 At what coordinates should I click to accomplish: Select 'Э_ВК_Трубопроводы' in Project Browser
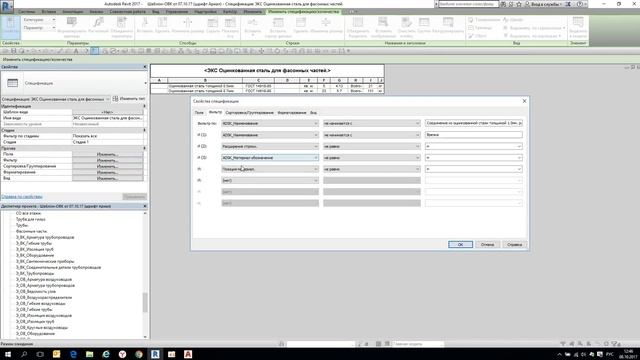(x=35, y=273)
